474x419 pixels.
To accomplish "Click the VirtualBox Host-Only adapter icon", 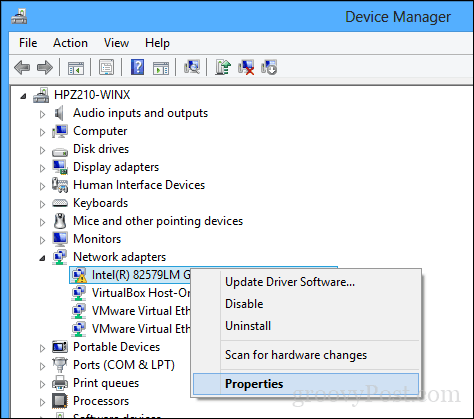I will click(x=79, y=293).
